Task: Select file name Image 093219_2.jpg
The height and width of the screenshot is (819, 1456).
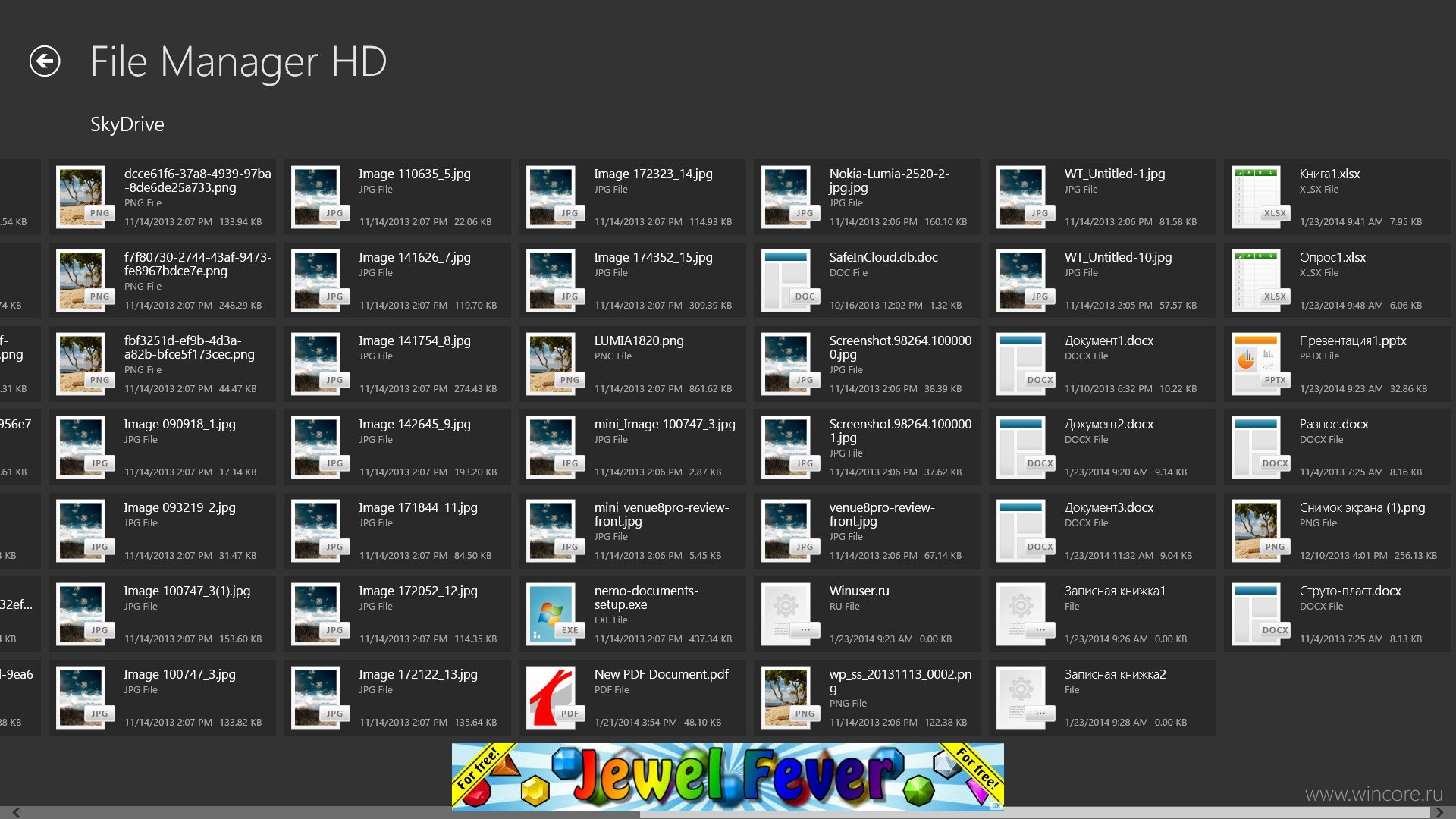Action: pos(180,507)
